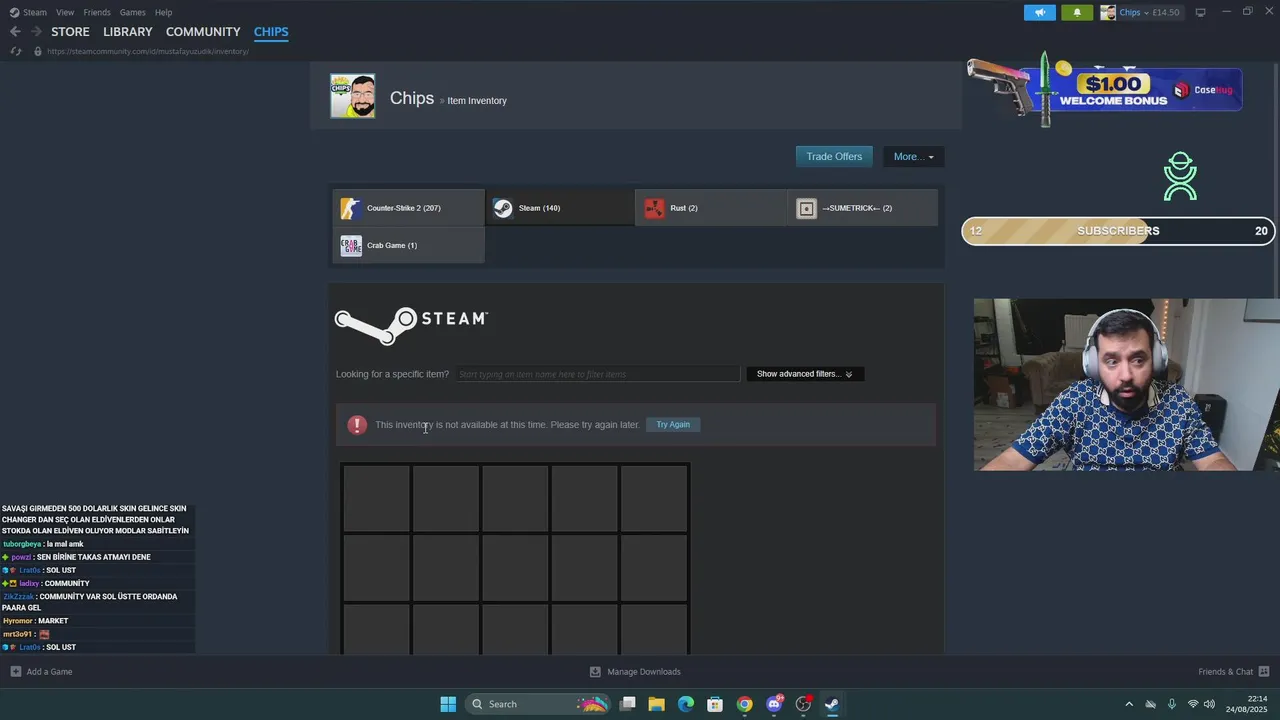Viewport: 1280px width, 720px height.
Task: Select the Crab Game (1) inventory tab
Action: 408,245
